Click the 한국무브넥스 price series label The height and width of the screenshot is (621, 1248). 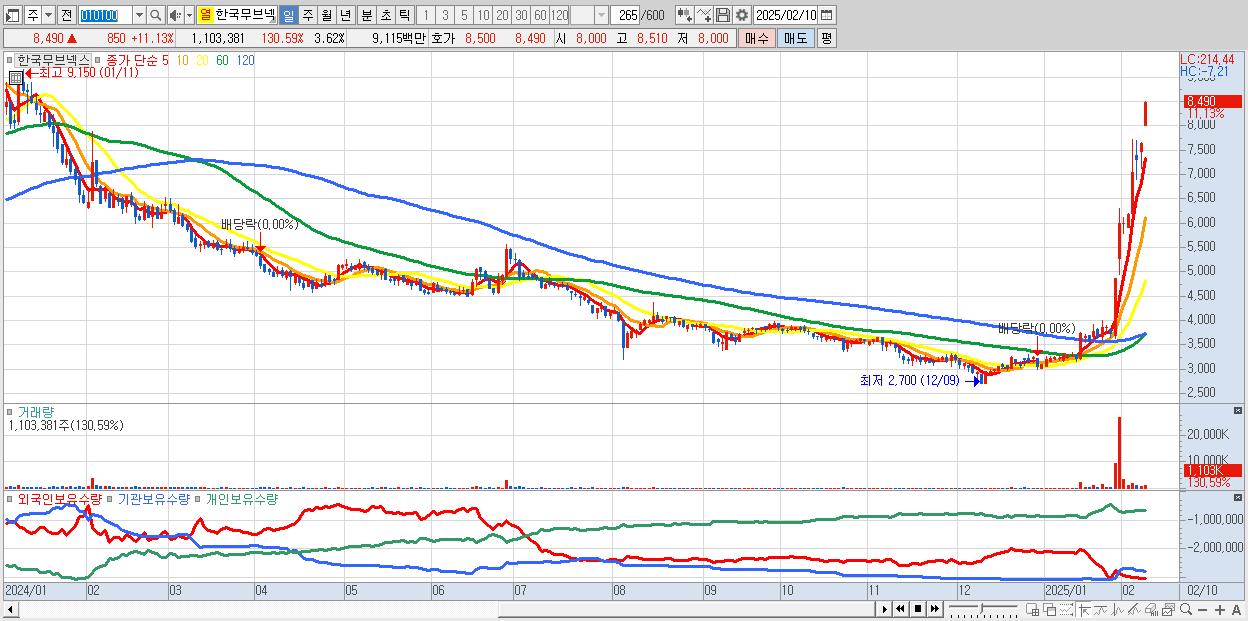click(54, 60)
